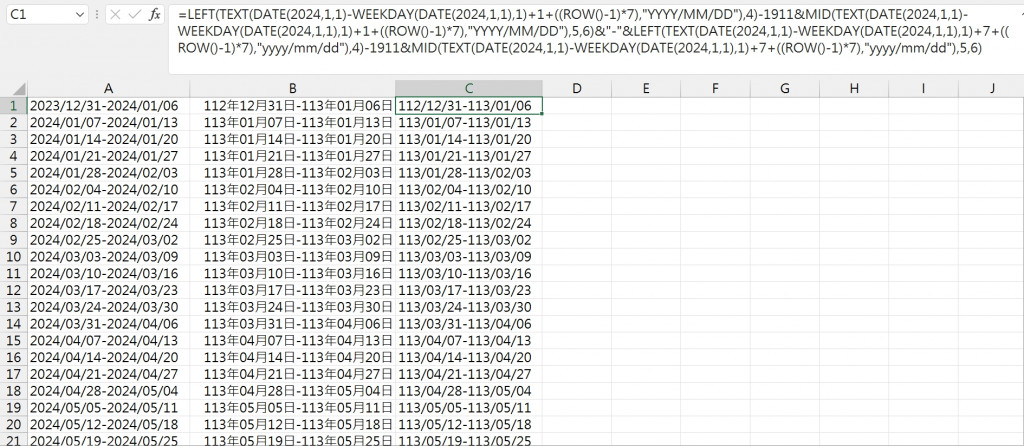Select cell 113/01/07-113/01/13

469,122
